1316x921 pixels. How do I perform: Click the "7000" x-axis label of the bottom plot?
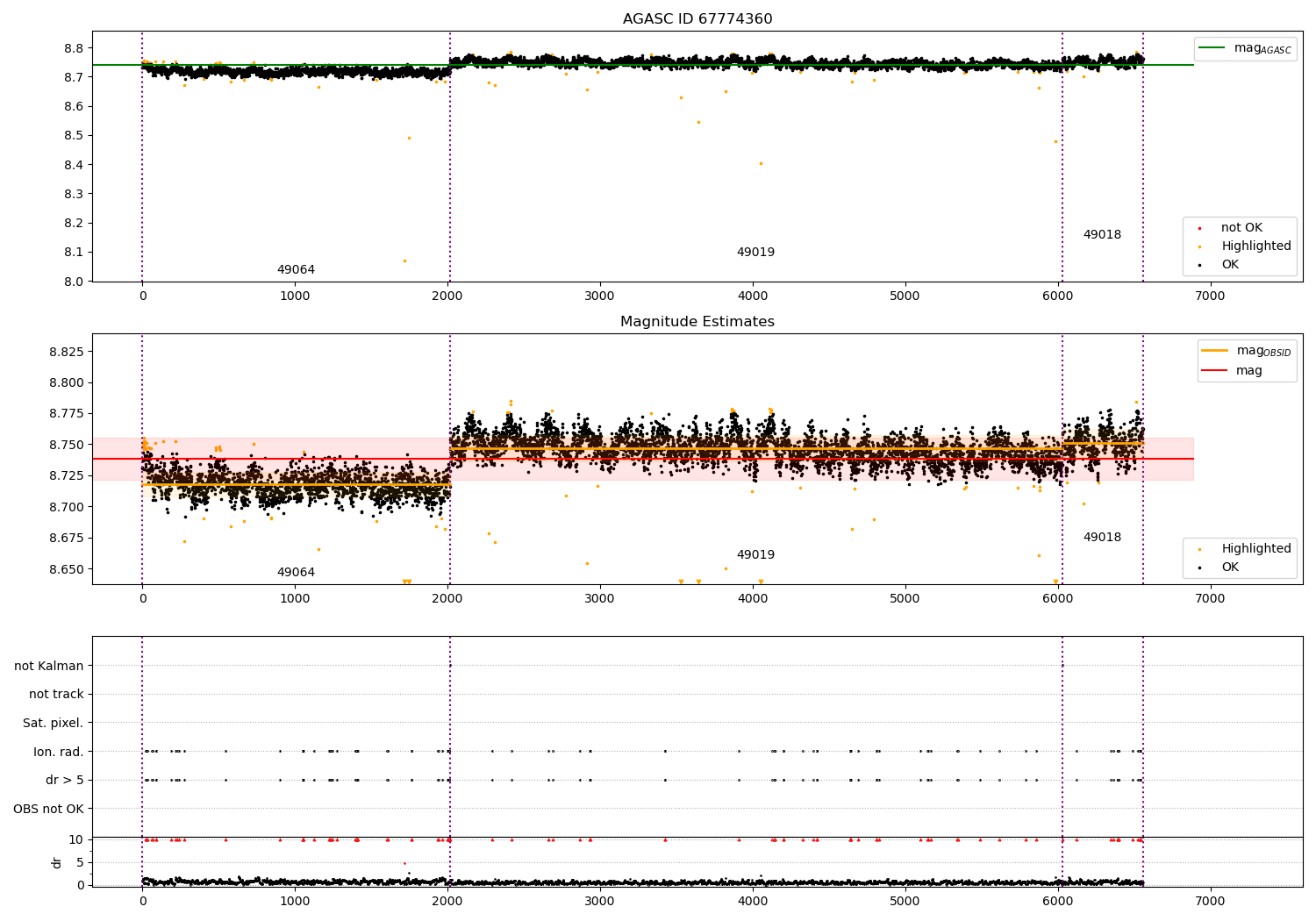tap(1211, 901)
